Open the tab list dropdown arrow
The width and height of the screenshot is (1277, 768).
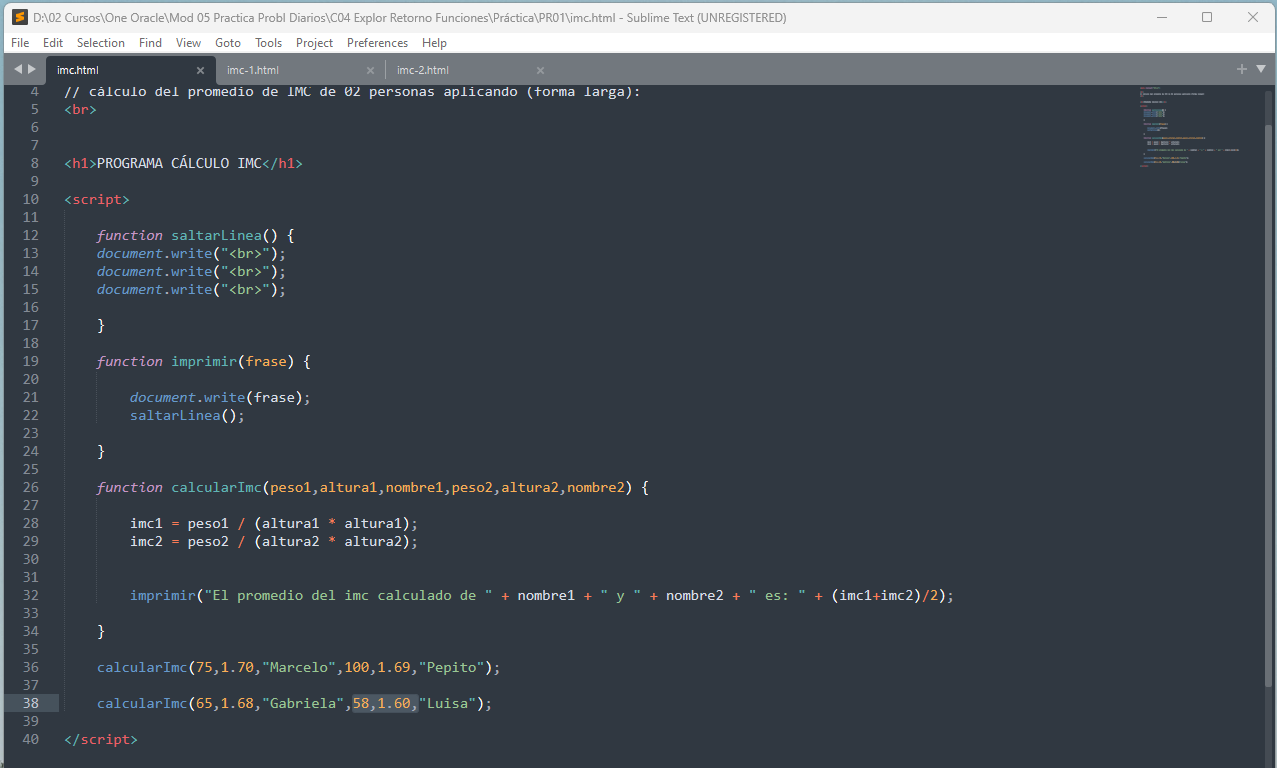coord(1260,69)
